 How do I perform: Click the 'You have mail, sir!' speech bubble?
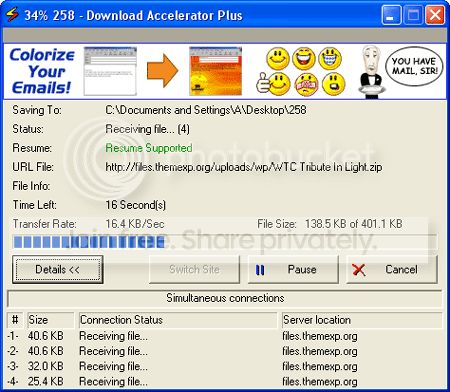[x=414, y=66]
